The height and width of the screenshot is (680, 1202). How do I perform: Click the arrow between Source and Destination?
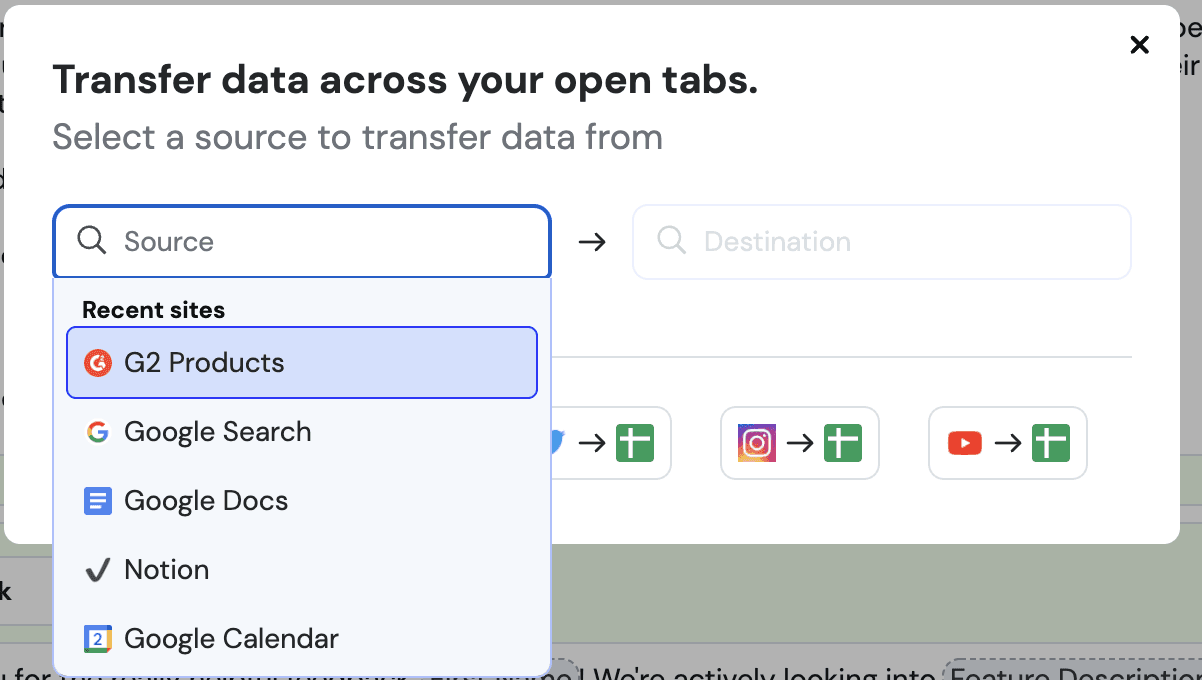(592, 241)
